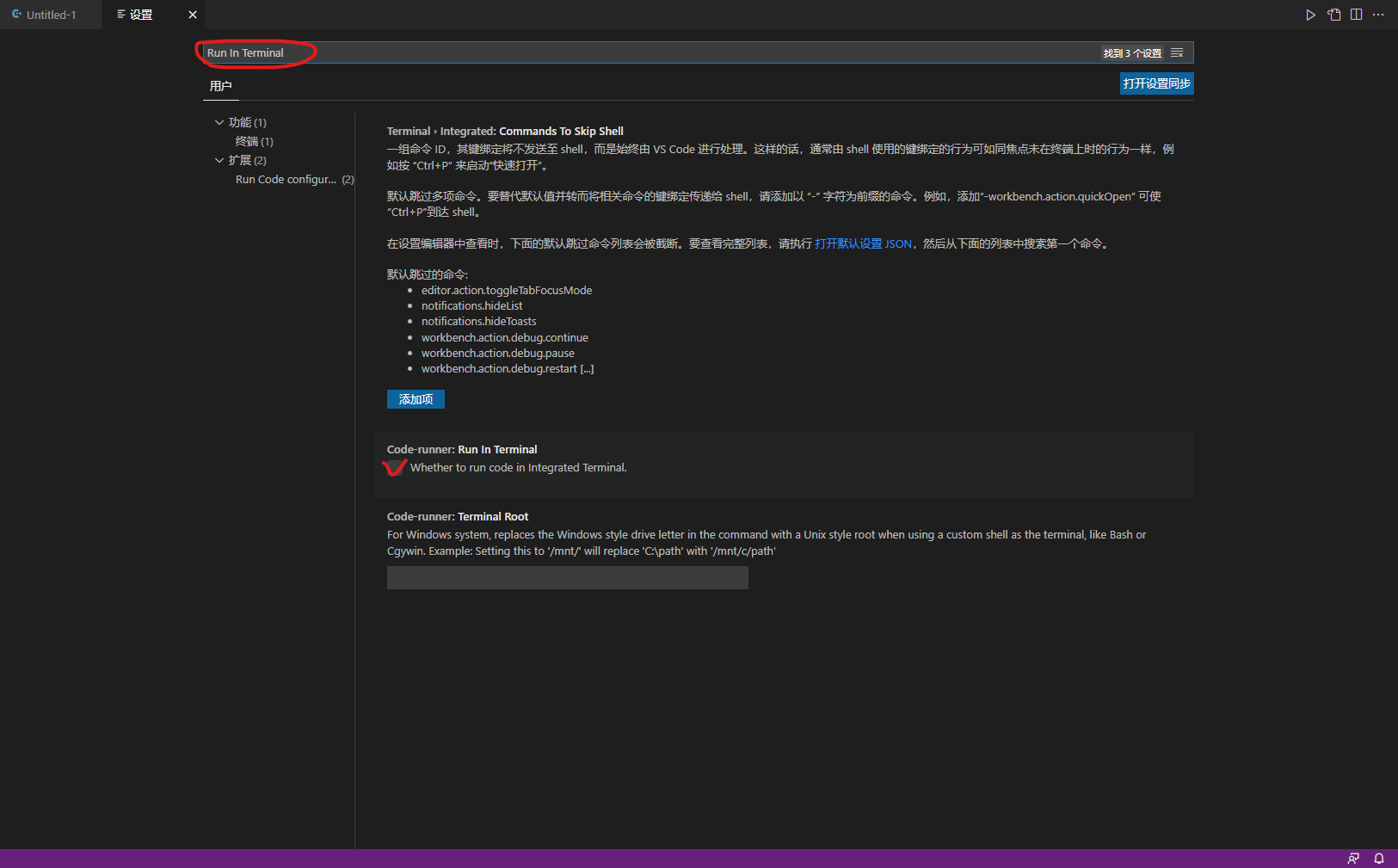Open feedback icon in status bar
Viewport: 1398px width, 868px height.
pos(1353,859)
